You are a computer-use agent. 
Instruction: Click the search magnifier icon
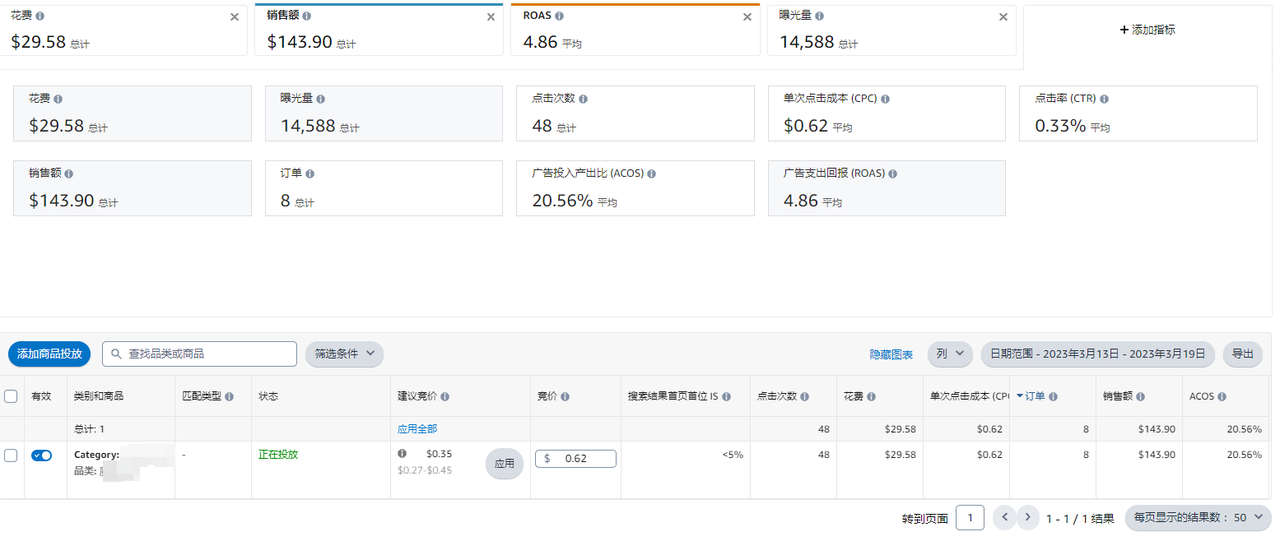tap(117, 354)
